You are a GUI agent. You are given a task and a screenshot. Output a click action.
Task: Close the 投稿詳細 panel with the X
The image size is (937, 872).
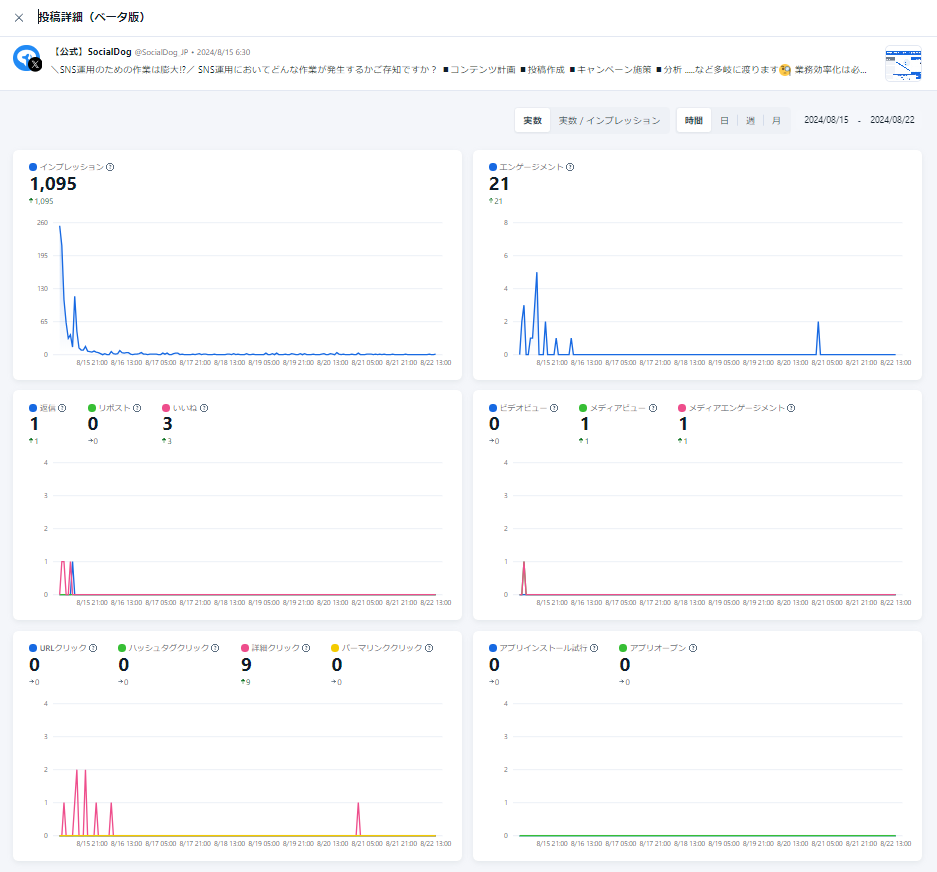coord(19,17)
